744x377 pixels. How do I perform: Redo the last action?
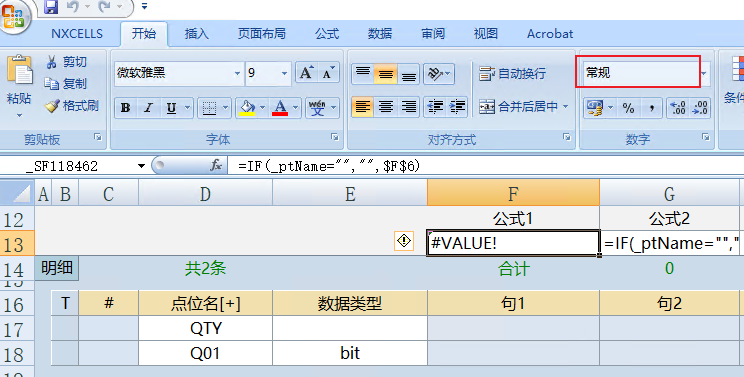(104, 6)
